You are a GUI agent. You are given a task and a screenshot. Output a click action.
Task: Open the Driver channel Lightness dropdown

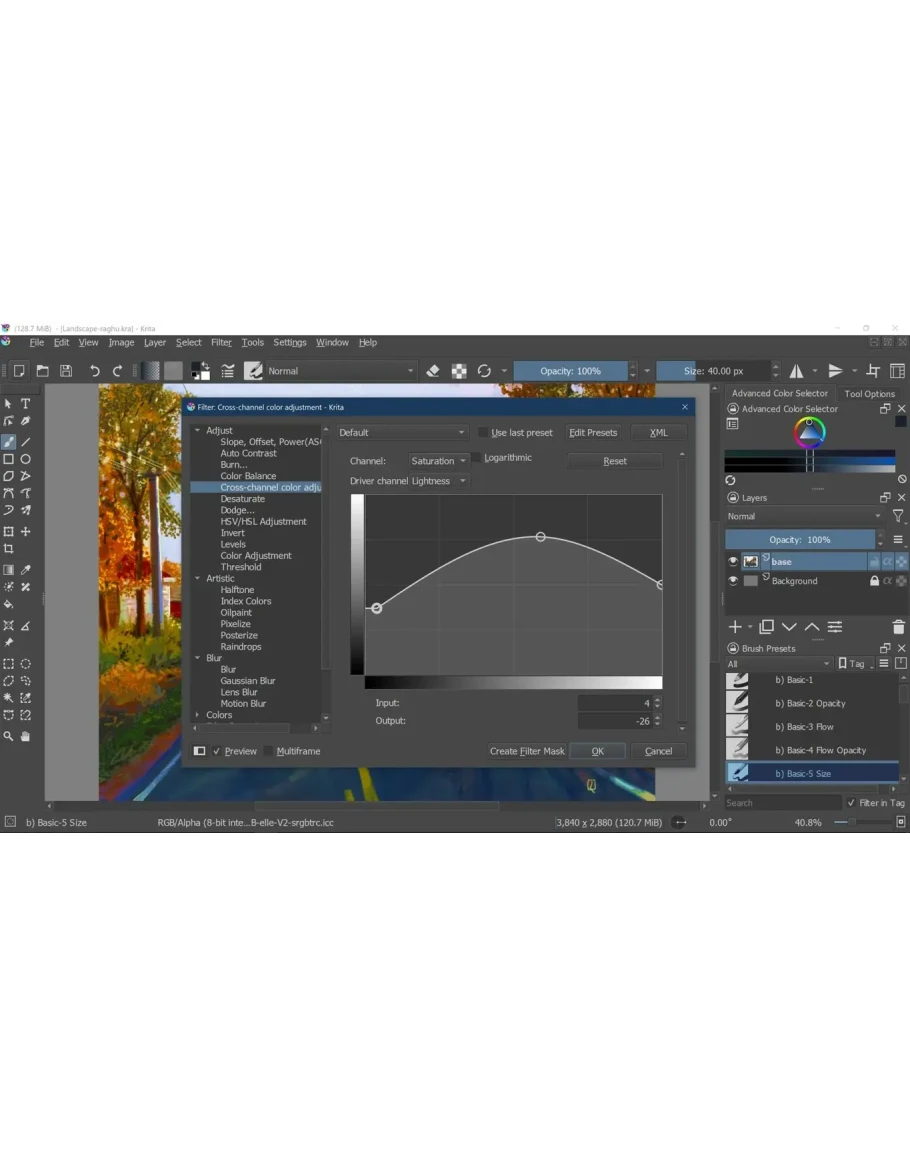click(438, 481)
